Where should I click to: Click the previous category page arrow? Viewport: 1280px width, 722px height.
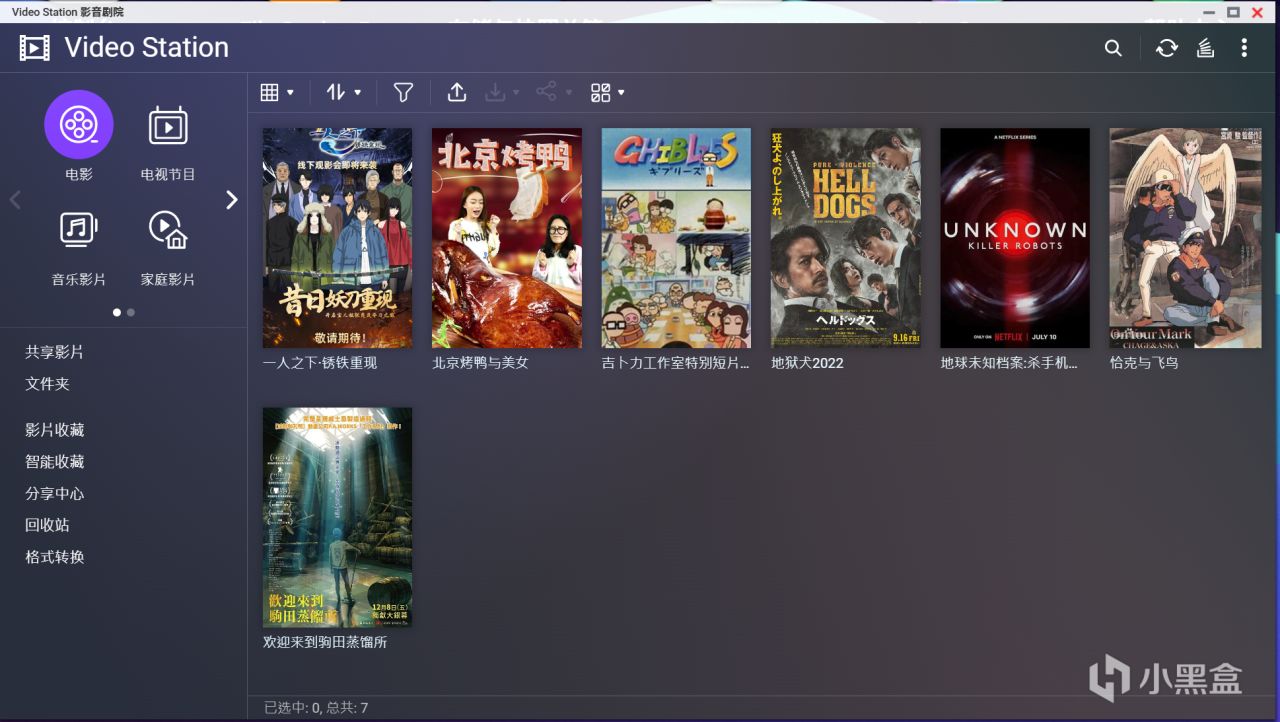coord(15,200)
